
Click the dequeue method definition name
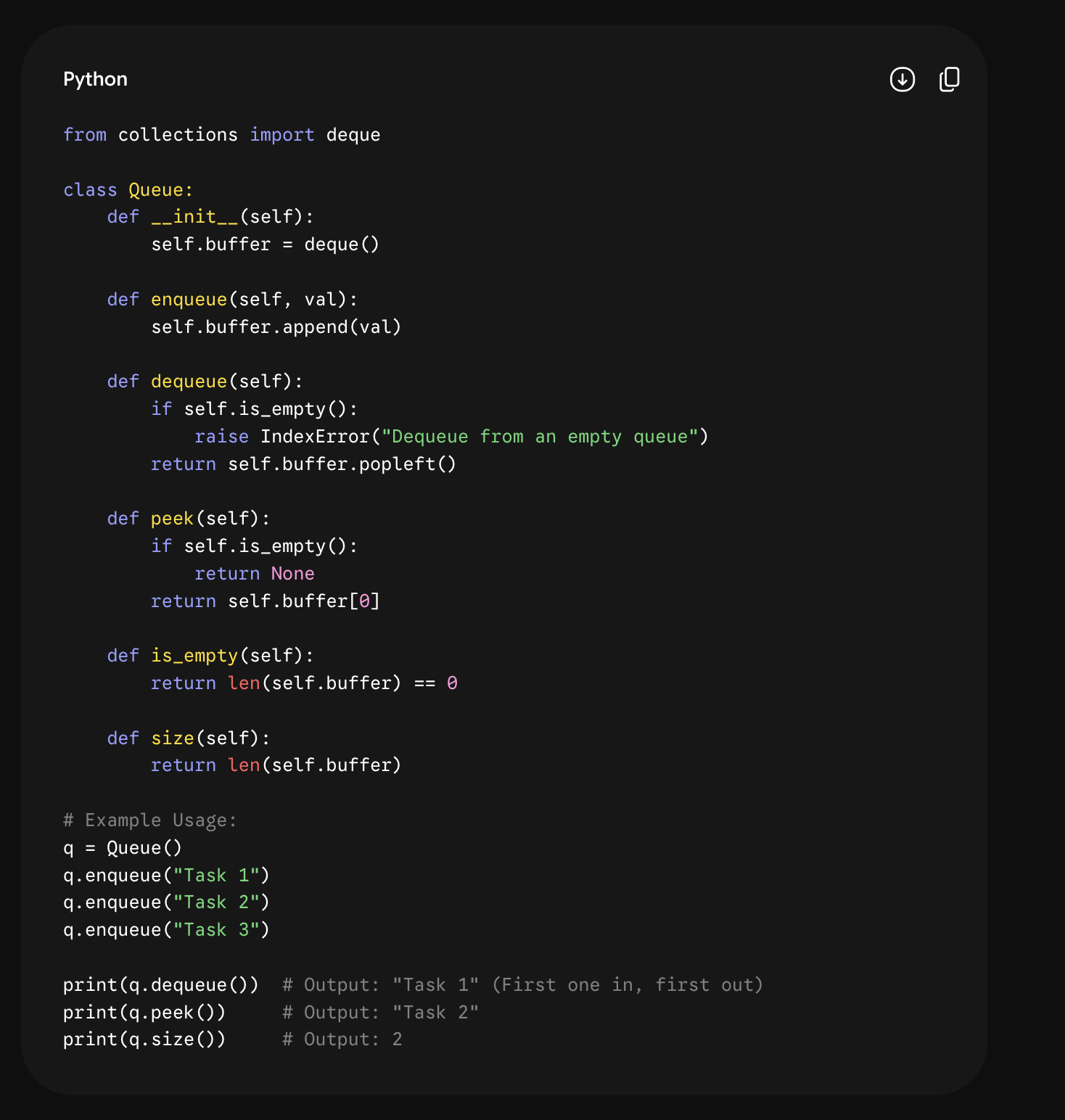189,382
